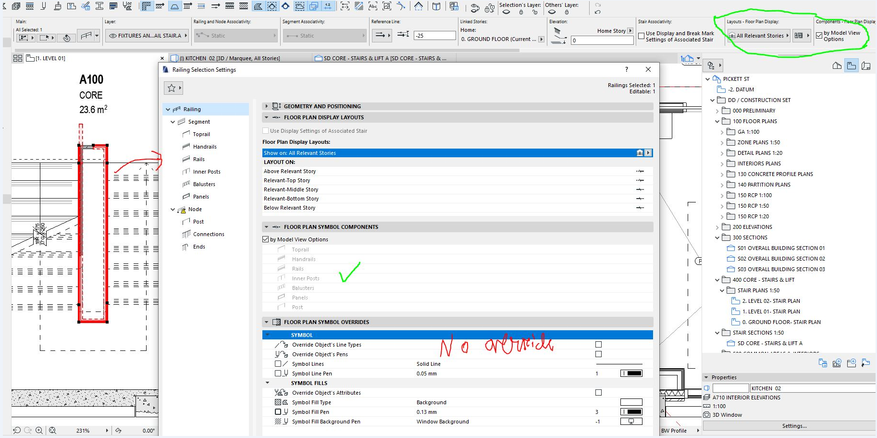Close the 1. LEVEL 01 tab
This screenshot has height=438, width=877.
point(162,58)
